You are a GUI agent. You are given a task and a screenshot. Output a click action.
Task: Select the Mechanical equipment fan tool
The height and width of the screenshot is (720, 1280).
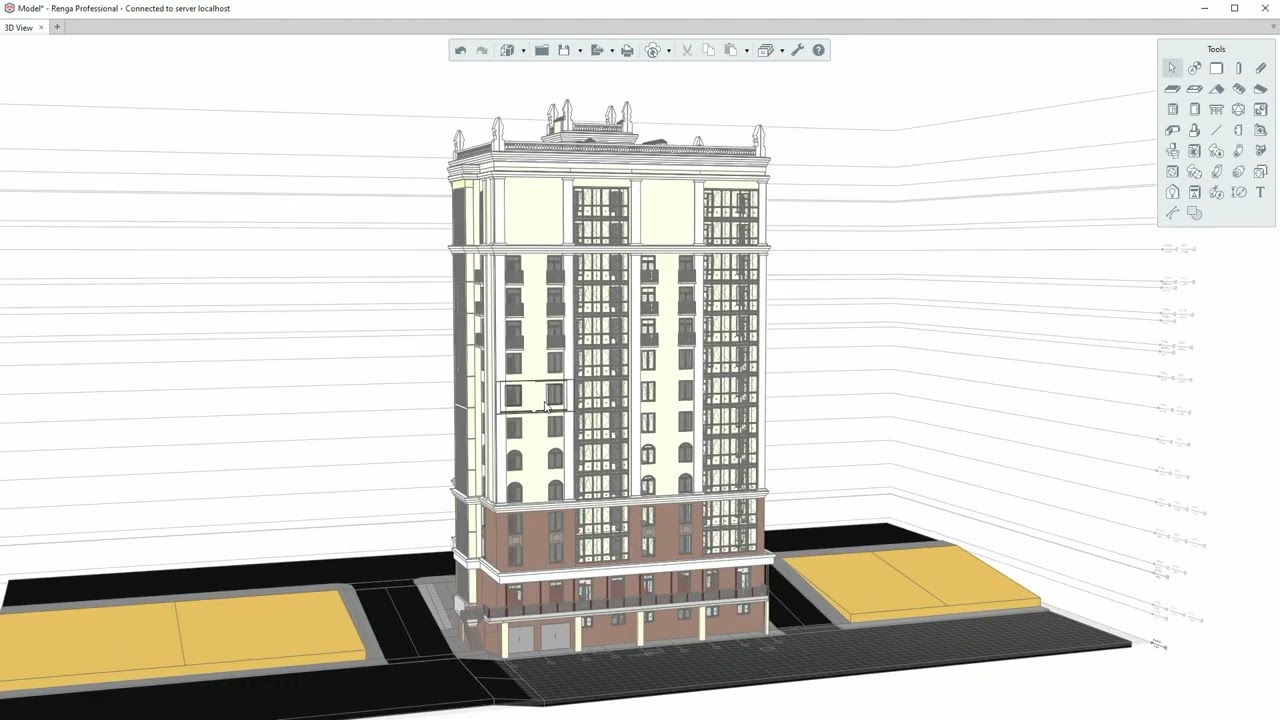pos(1172,171)
